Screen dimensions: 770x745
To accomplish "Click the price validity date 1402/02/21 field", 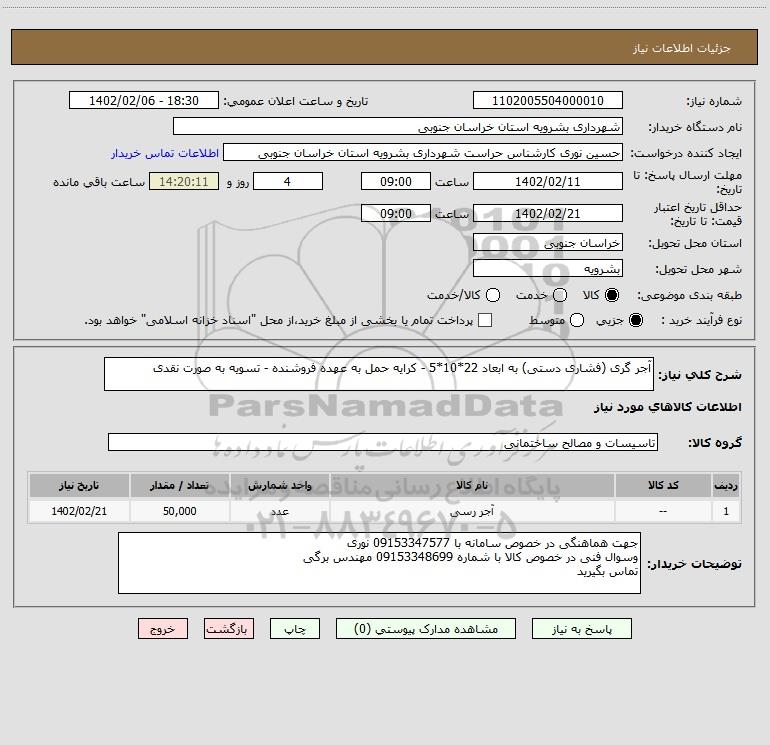I will pos(548,213).
